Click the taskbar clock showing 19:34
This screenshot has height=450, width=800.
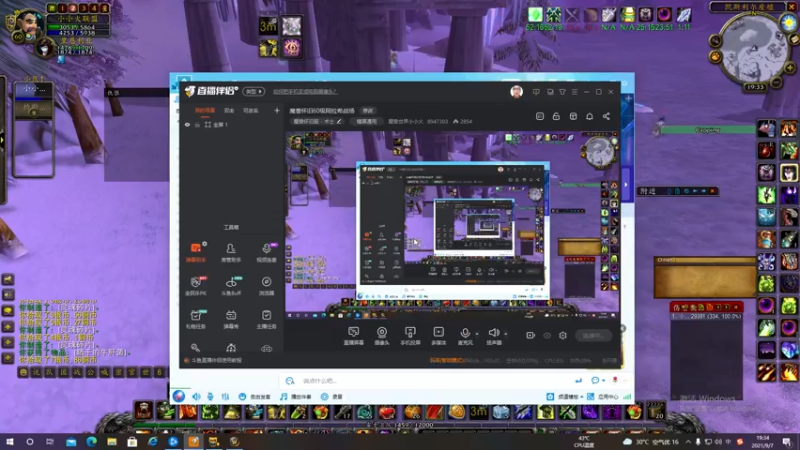(x=763, y=441)
